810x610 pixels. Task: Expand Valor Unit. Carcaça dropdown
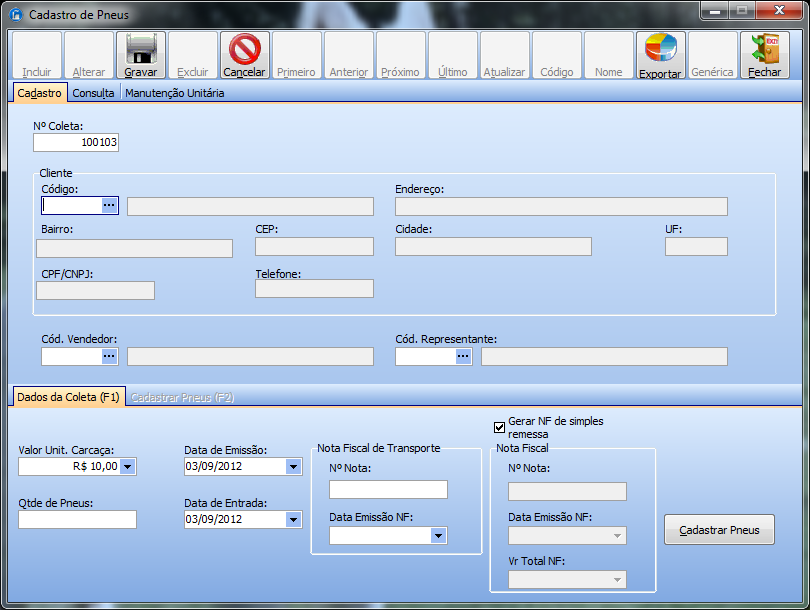pyautogui.click(x=128, y=466)
